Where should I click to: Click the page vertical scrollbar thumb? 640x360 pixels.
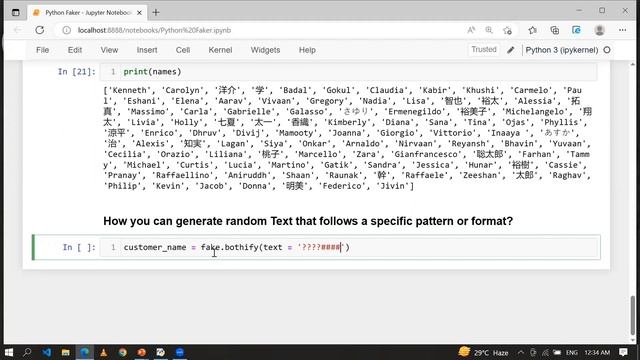click(633, 315)
